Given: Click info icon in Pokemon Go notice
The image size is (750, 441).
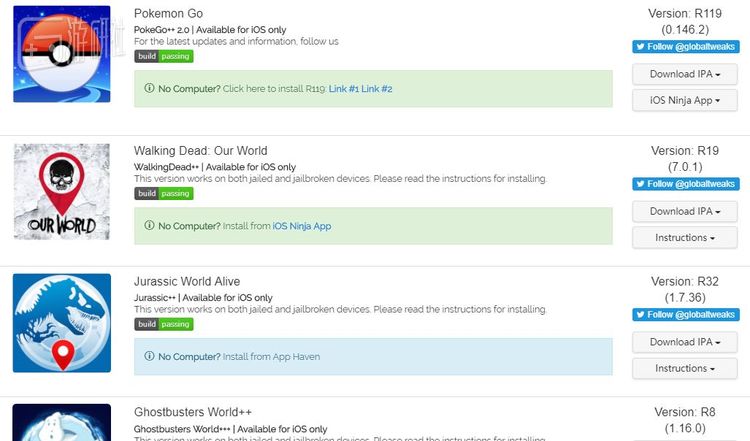Looking at the screenshot, I should pyautogui.click(x=150, y=89).
